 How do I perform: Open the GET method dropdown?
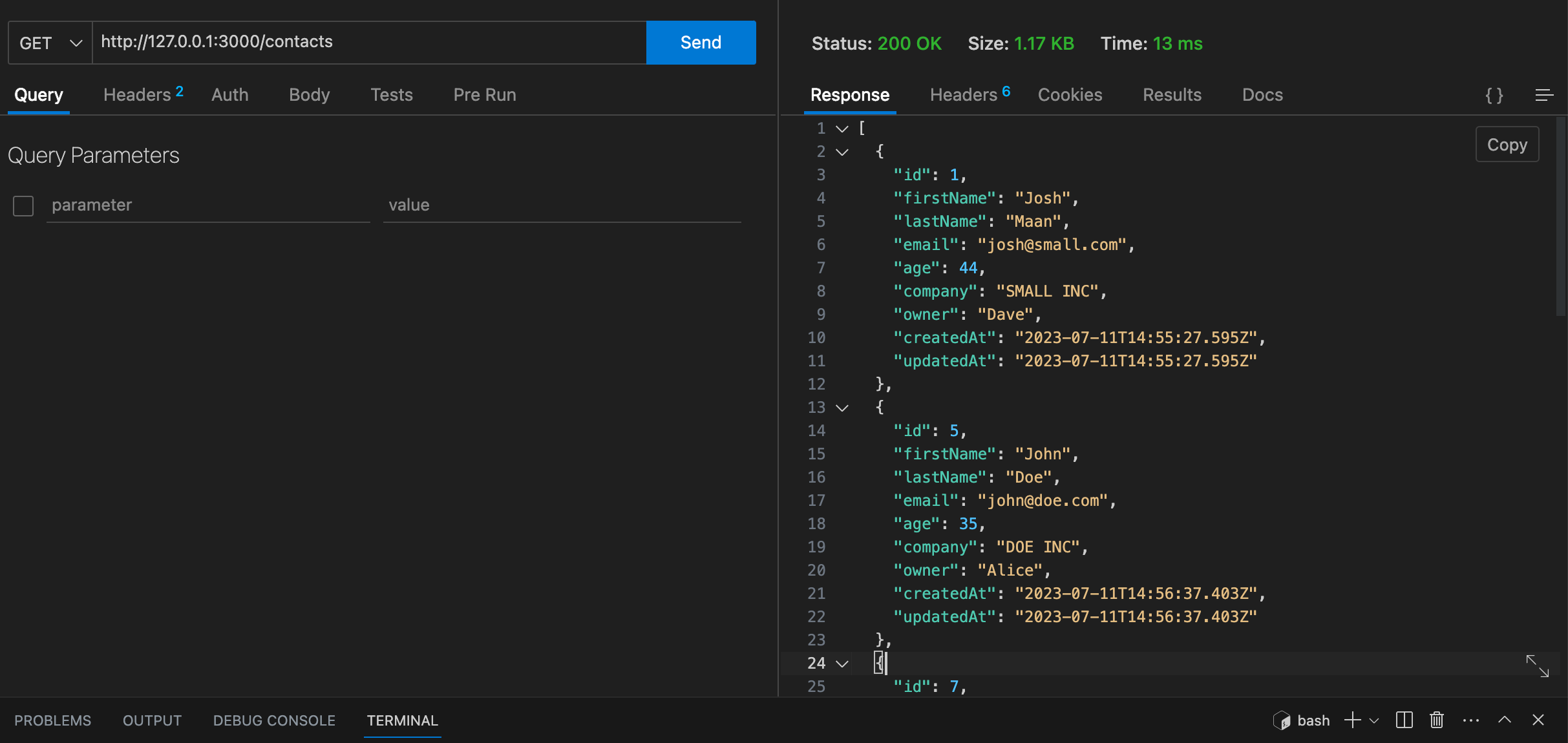point(50,43)
